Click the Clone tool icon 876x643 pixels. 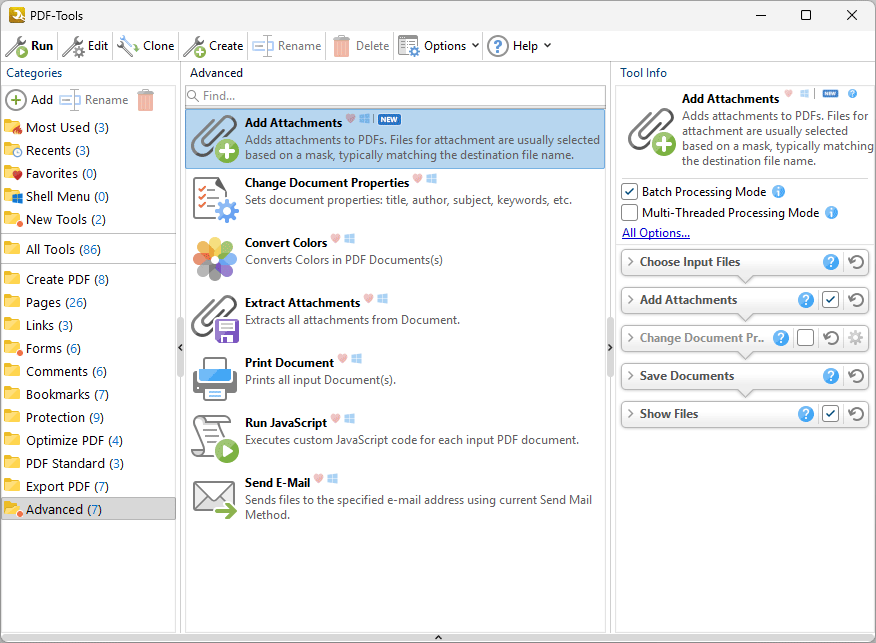point(128,46)
